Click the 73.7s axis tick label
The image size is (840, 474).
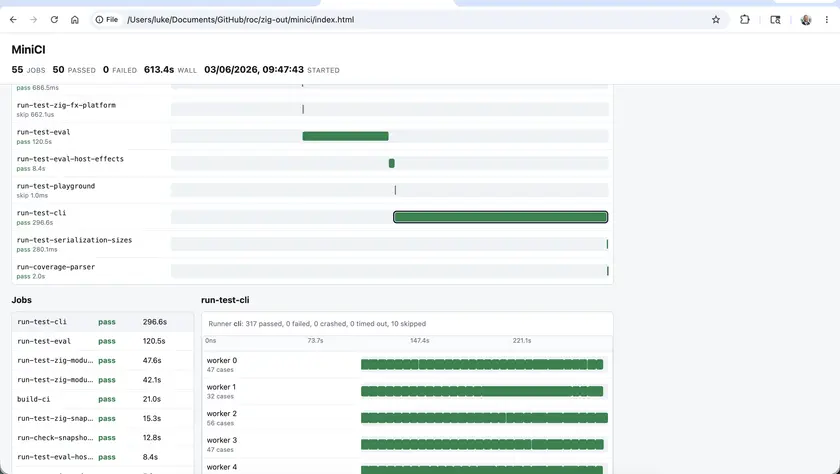315,341
